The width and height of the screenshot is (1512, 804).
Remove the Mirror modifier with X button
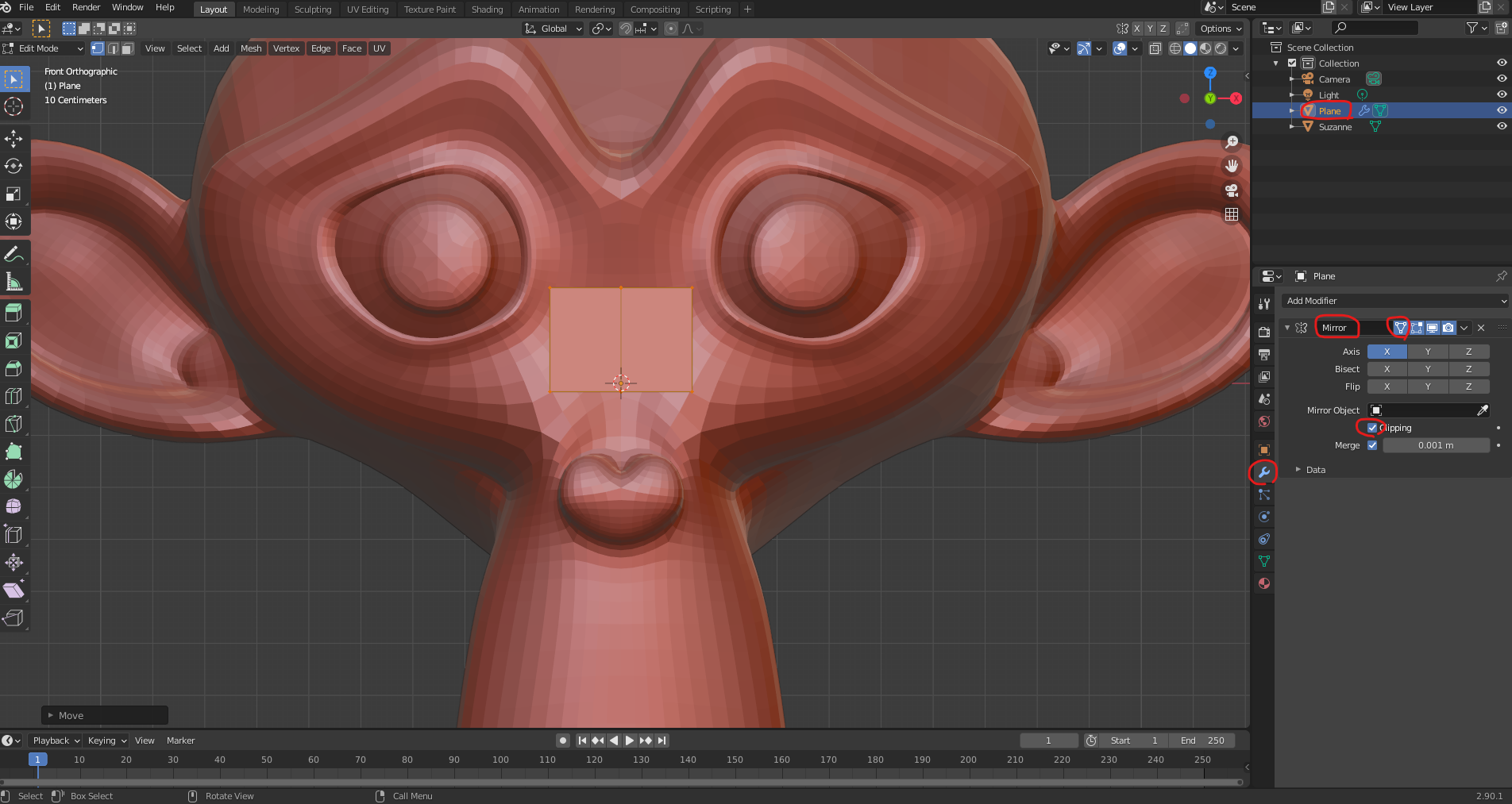pos(1481,328)
